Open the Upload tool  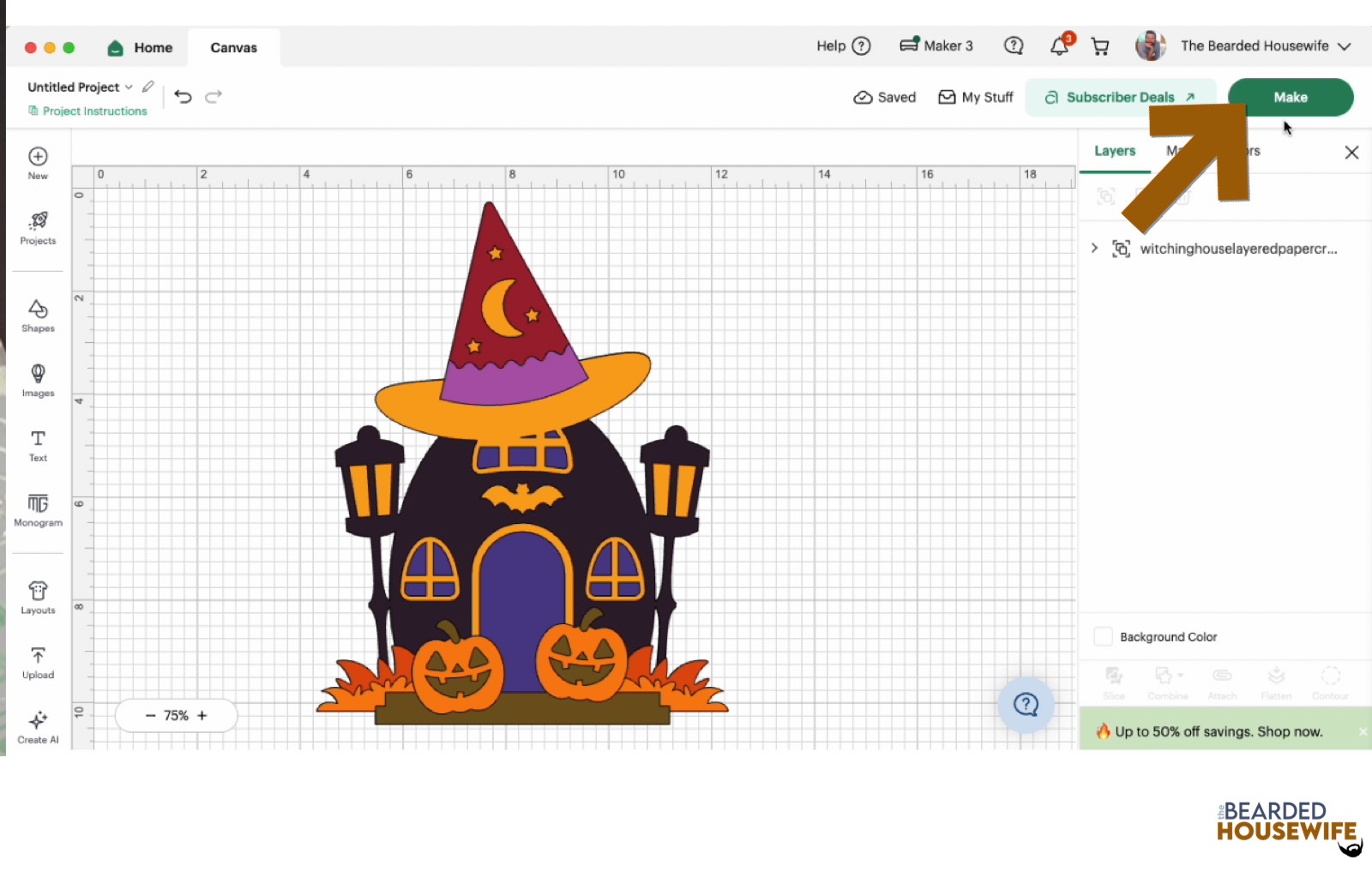[x=38, y=663]
